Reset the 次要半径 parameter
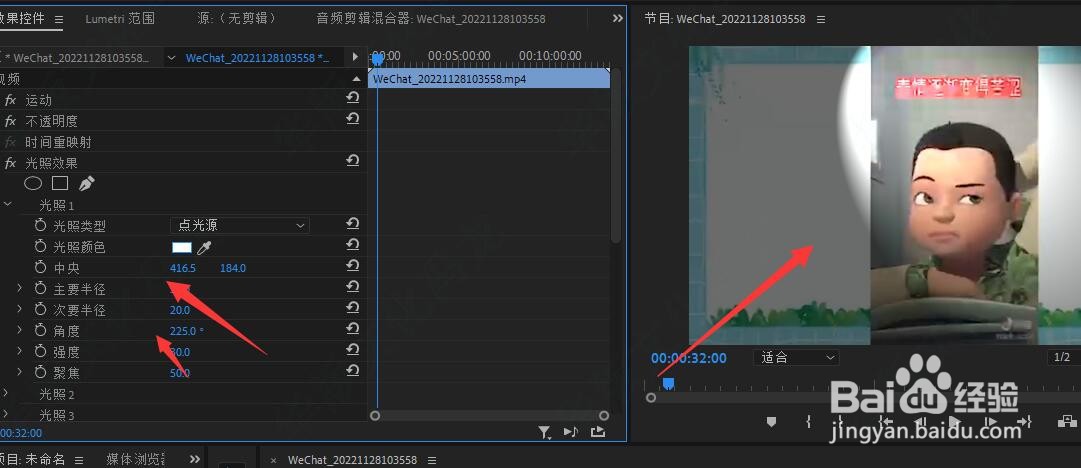 (352, 307)
